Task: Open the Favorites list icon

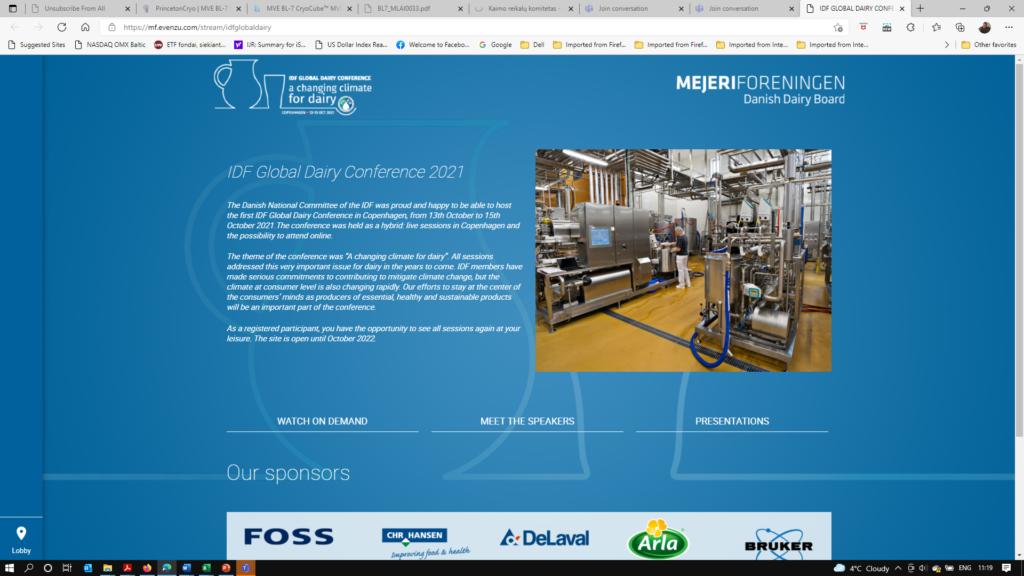Action: click(936, 27)
